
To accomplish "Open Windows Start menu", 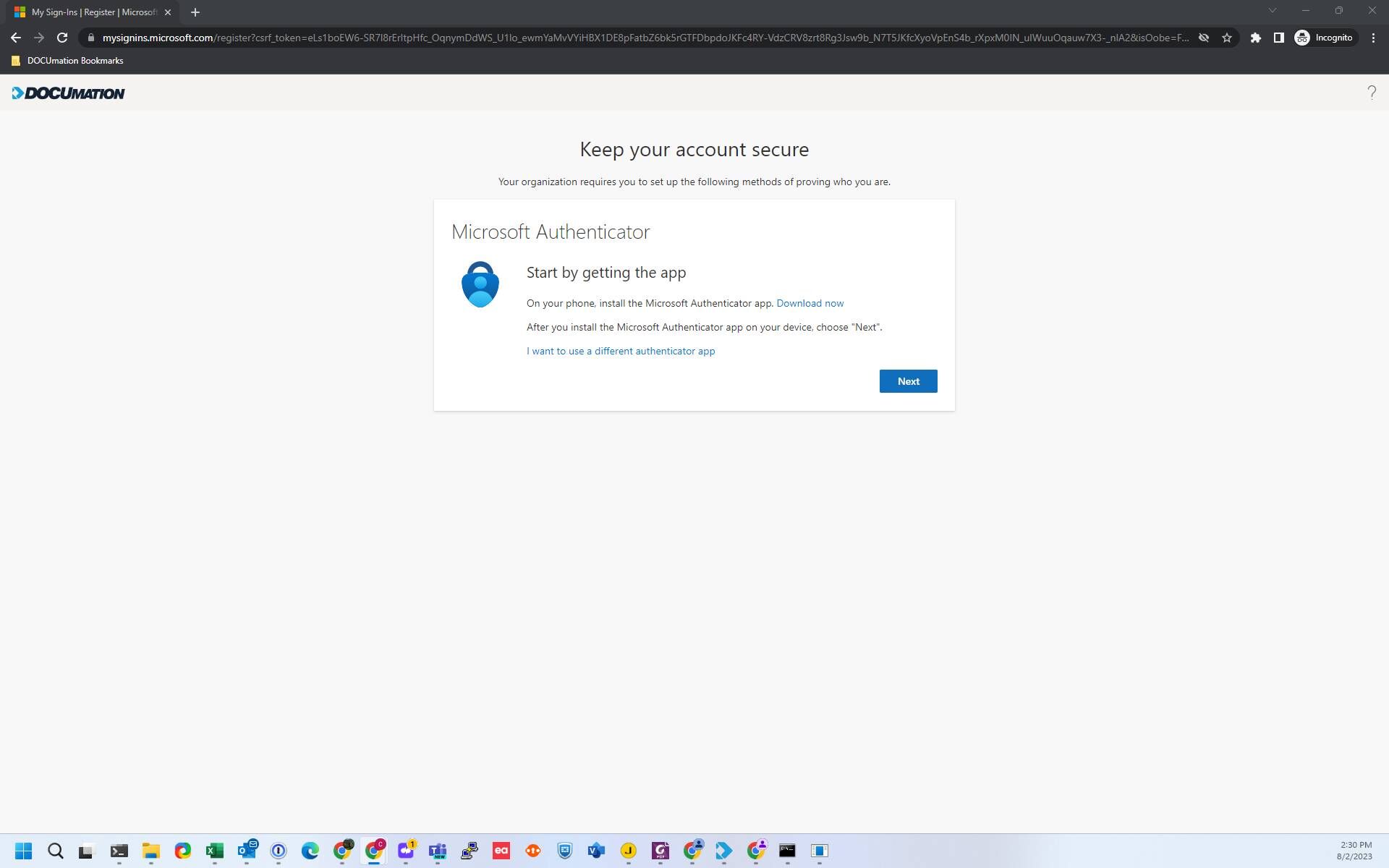I will tap(24, 851).
